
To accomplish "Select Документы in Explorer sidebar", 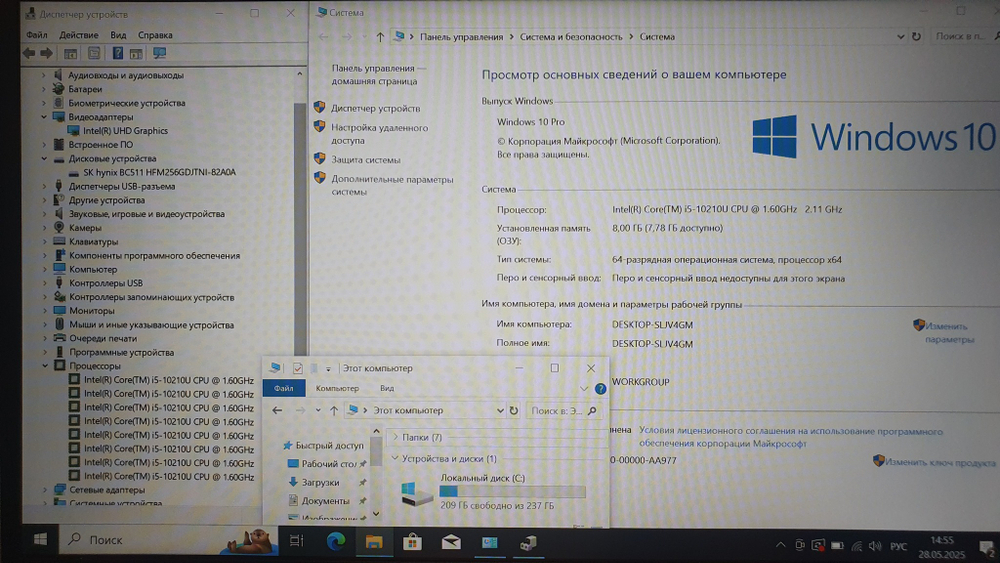I will tap(325, 501).
